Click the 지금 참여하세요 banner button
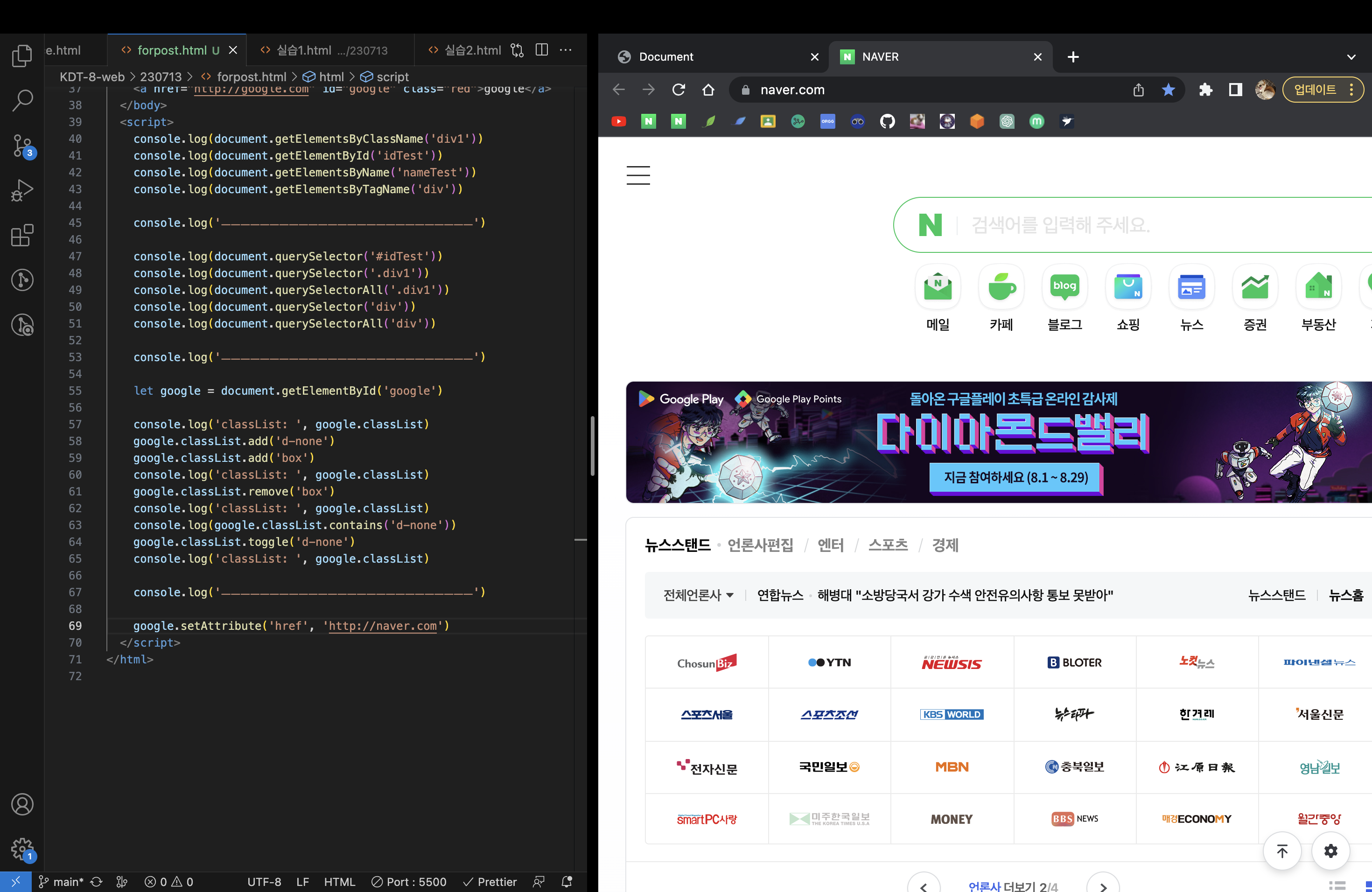This screenshot has height=892, width=1372. tap(1016, 478)
